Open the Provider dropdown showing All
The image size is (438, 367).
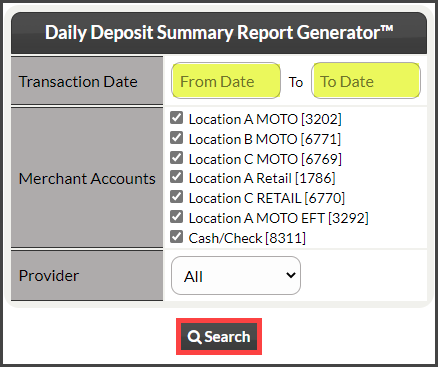[236, 275]
